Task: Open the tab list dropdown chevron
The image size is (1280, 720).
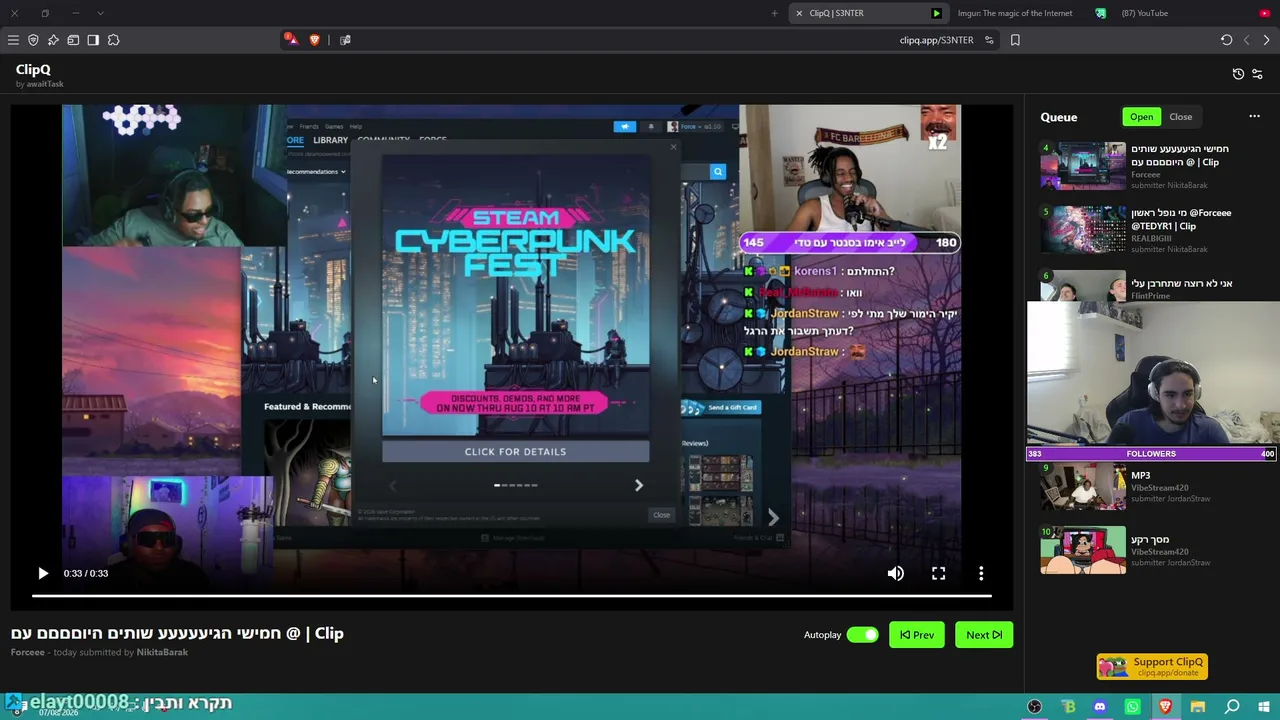Action: [100, 13]
